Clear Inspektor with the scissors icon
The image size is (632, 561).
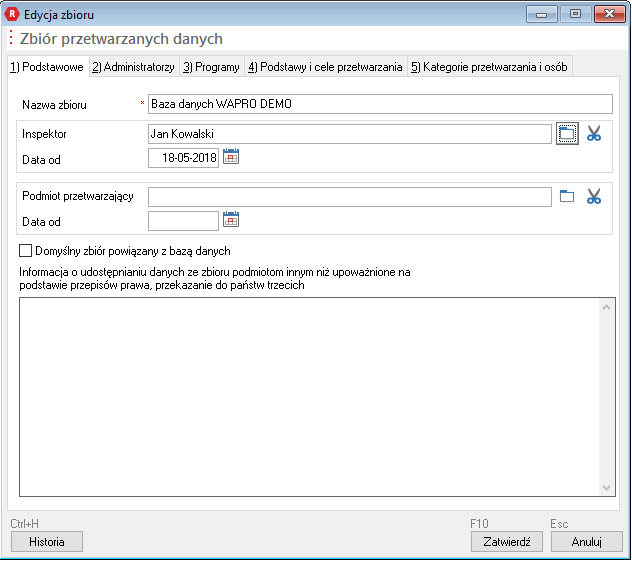pos(594,133)
